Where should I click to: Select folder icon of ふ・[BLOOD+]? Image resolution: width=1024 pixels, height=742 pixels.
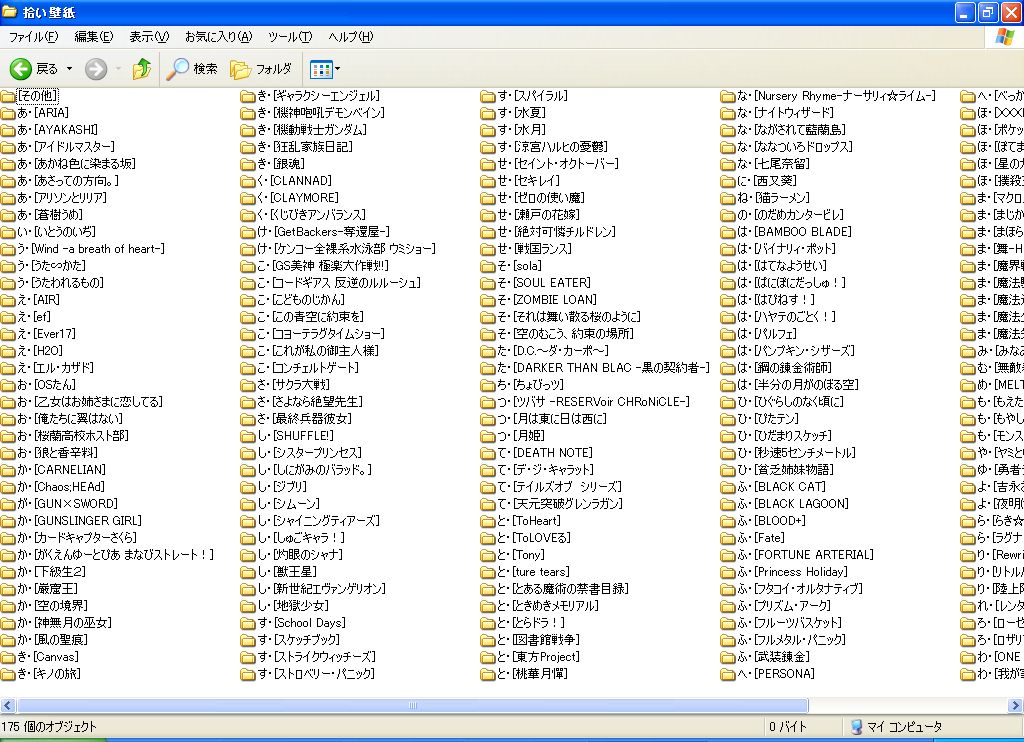728,521
